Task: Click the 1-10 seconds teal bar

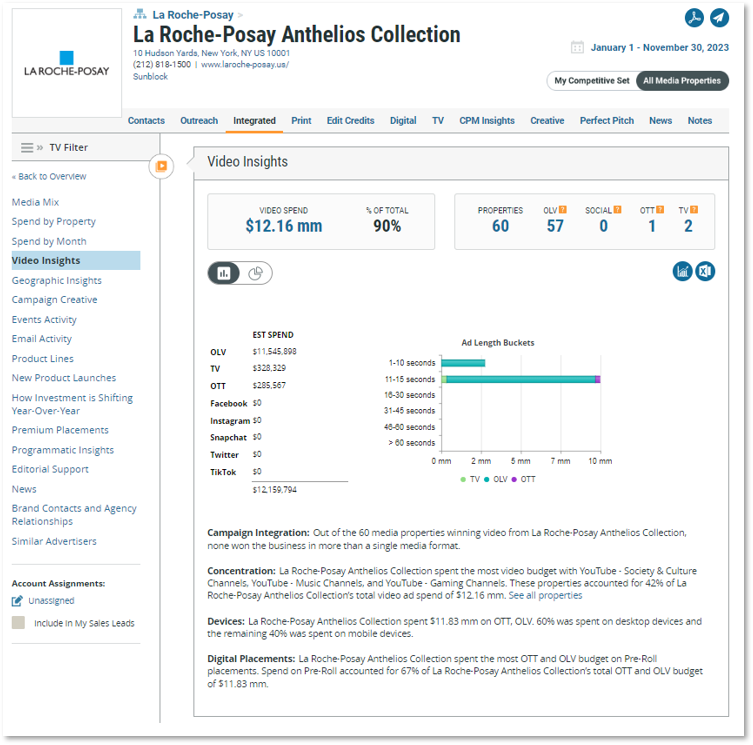Action: [x=463, y=363]
